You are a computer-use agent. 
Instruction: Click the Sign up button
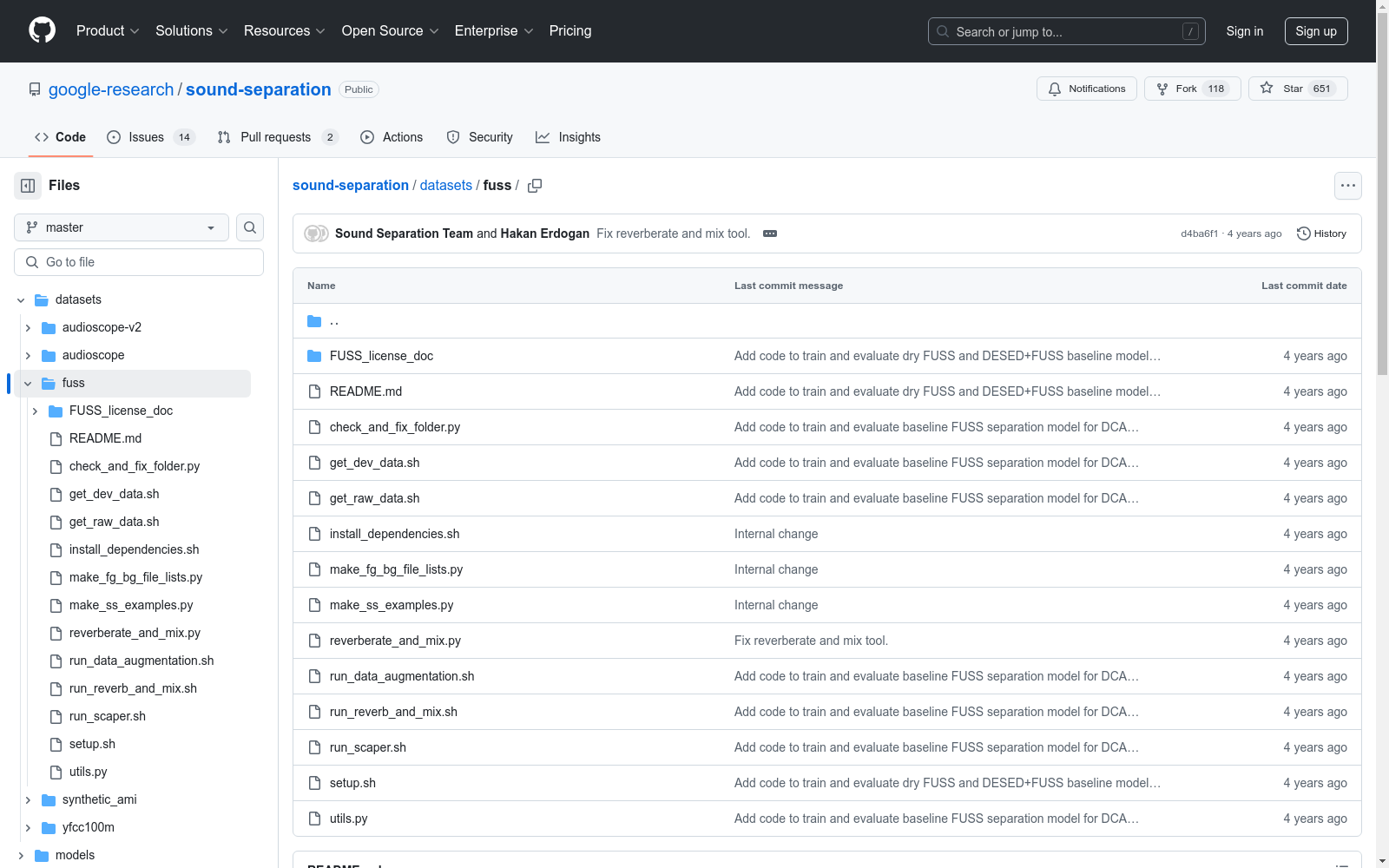[1316, 31]
